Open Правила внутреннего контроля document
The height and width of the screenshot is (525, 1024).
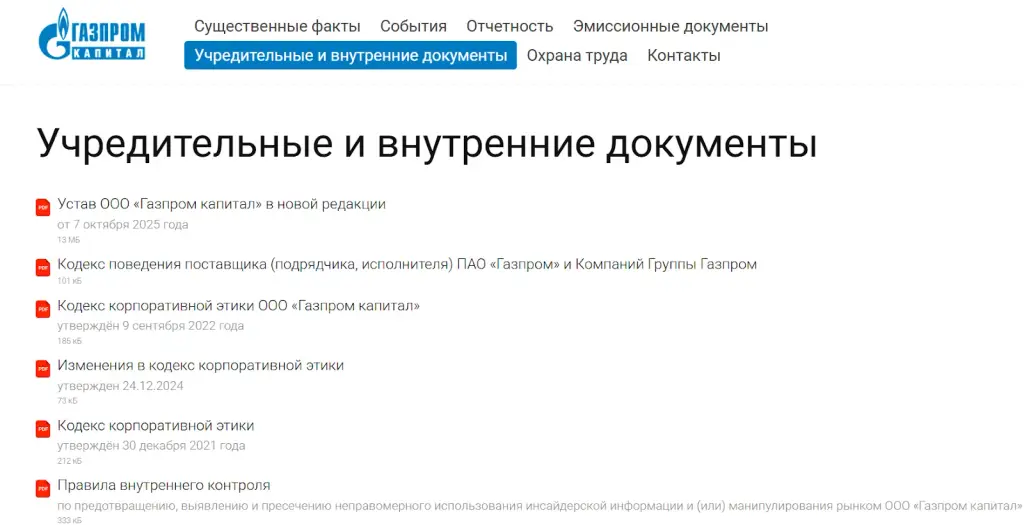point(164,486)
